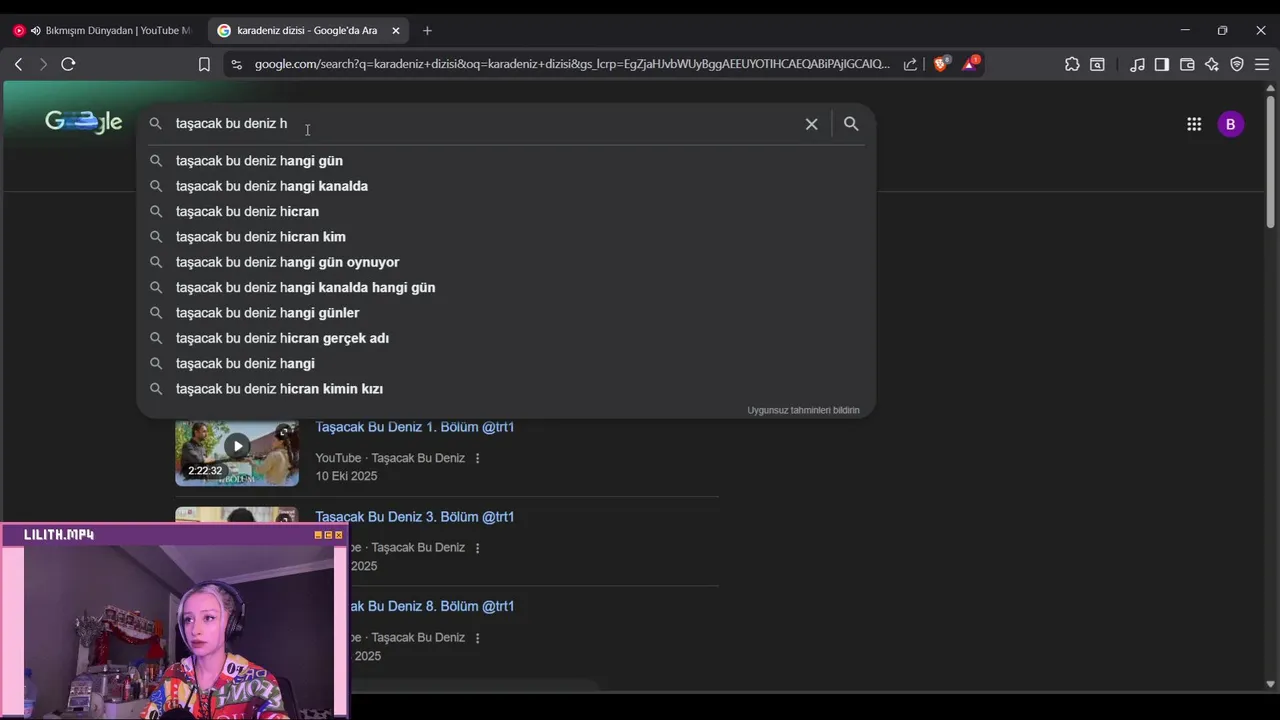Bookmark this page with the bookmark icon
The width and height of the screenshot is (1280, 720).
[x=204, y=64]
